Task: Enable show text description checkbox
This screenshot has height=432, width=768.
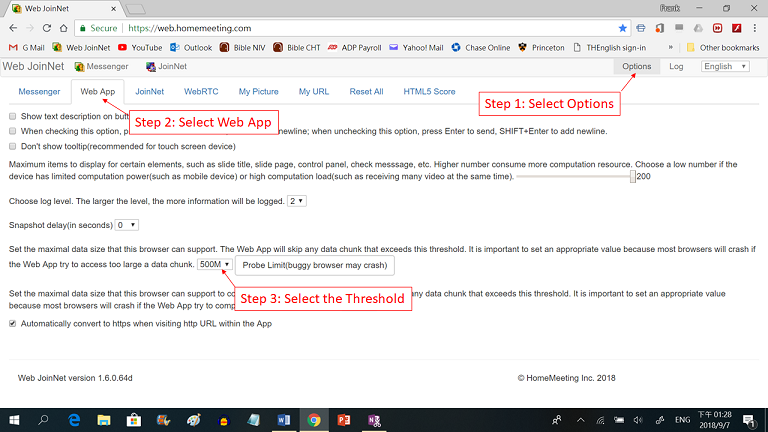Action: click(12, 117)
